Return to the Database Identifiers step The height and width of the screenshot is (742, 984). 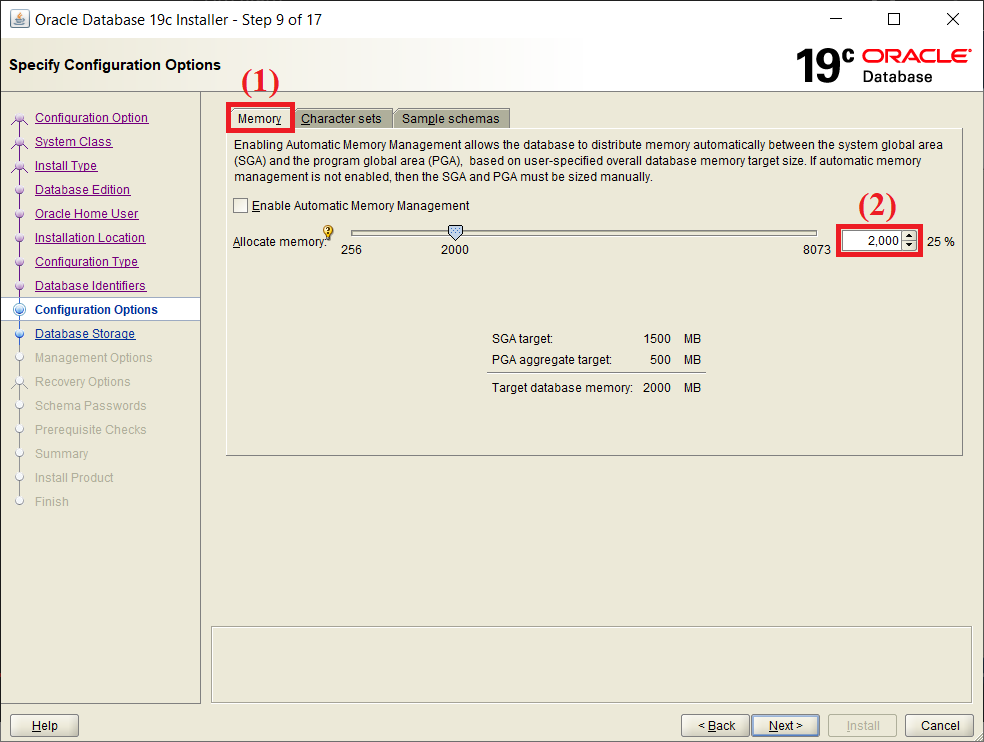(90, 285)
